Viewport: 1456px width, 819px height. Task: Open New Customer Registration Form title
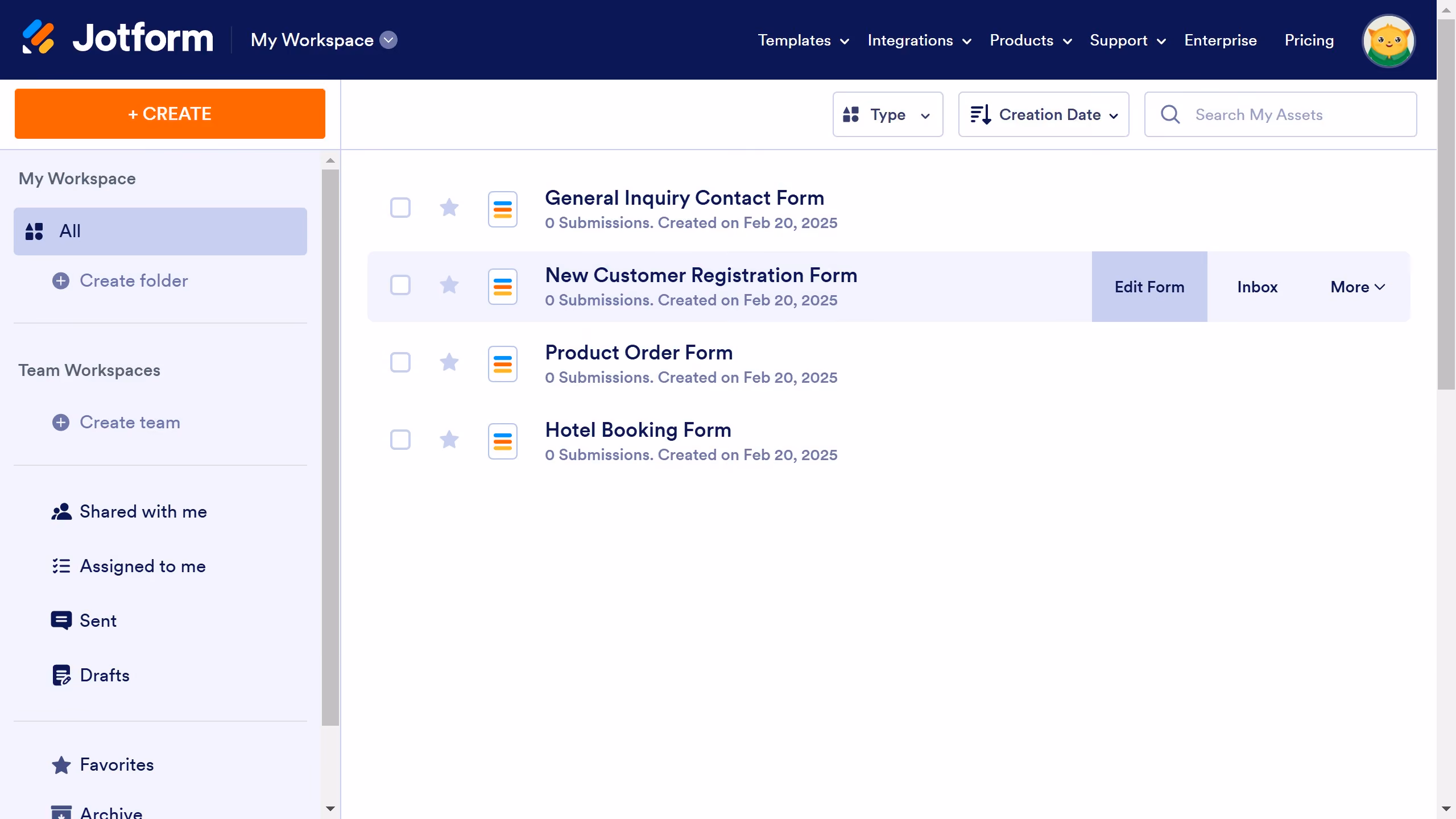click(x=701, y=275)
